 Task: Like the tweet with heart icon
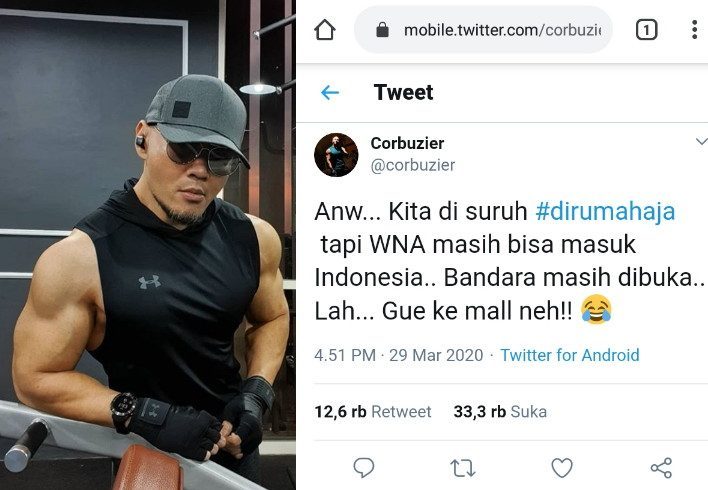click(562, 467)
